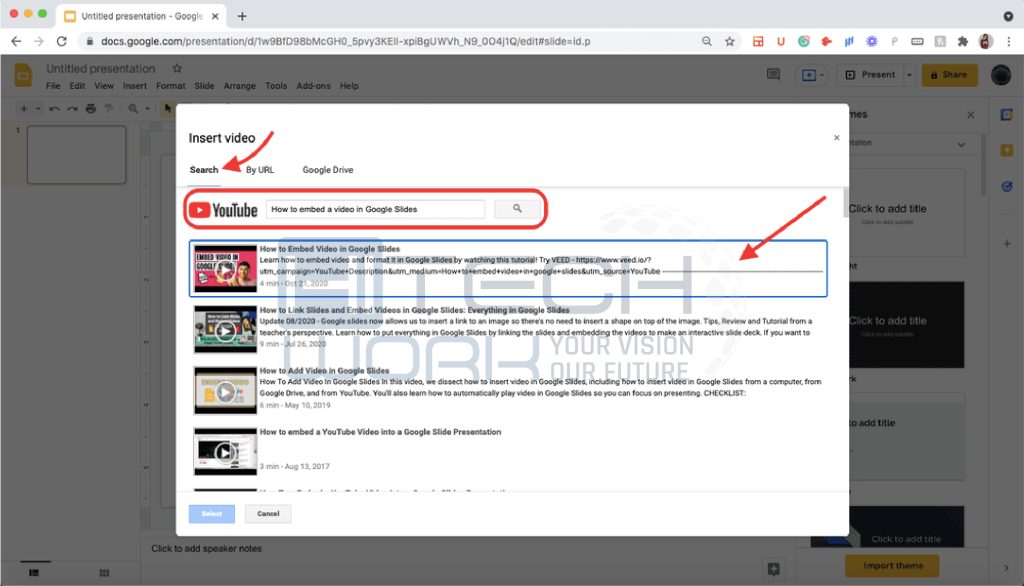
Task: Click Import theme button
Action: coord(893,566)
